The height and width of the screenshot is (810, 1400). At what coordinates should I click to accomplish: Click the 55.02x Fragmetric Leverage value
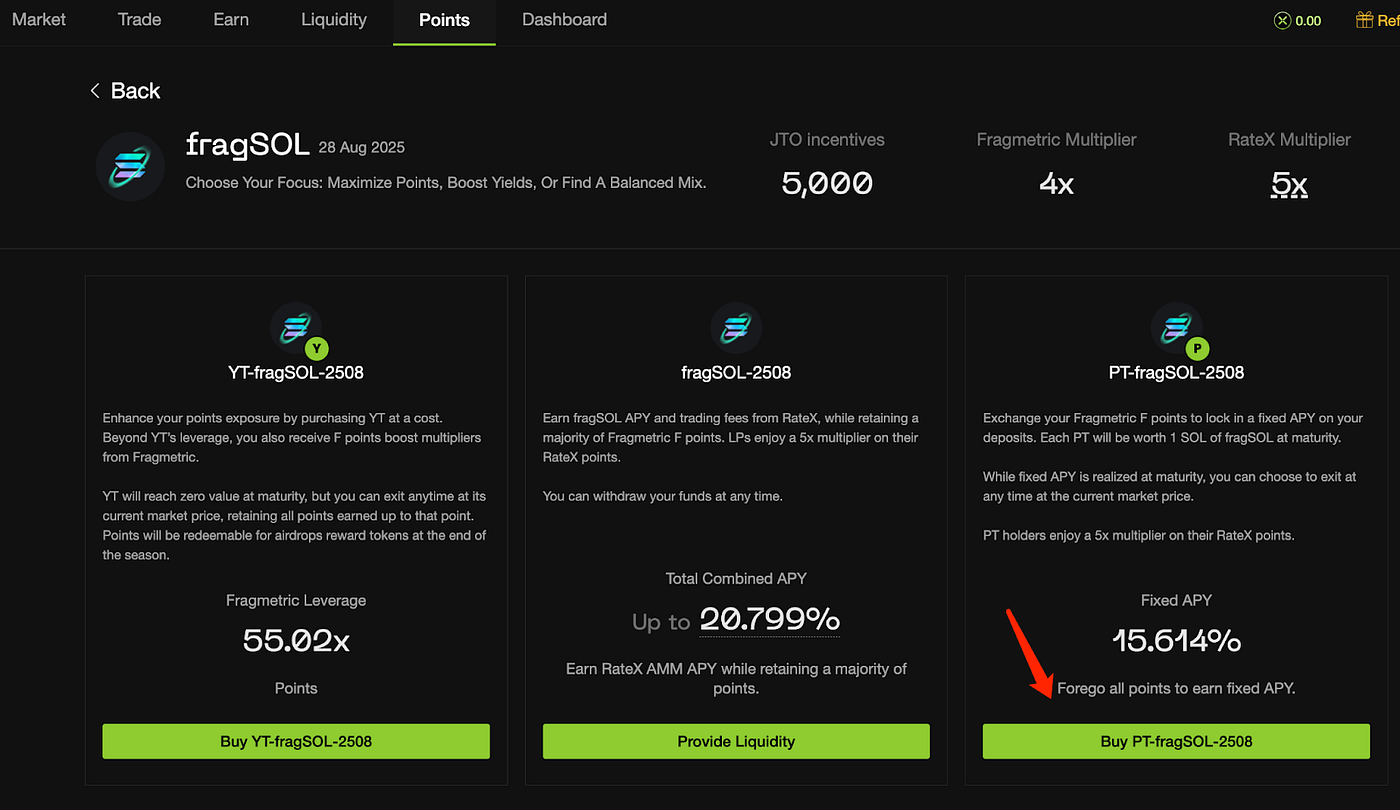[x=296, y=640]
